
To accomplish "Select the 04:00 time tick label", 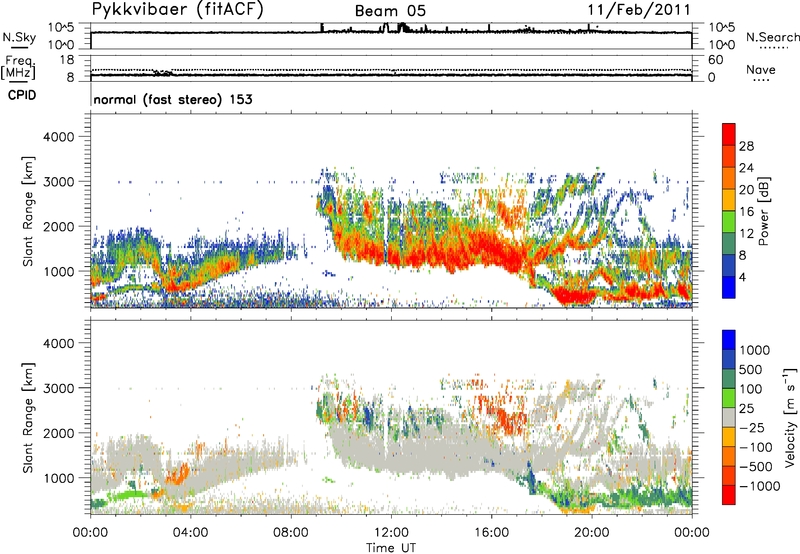I will pyautogui.click(x=190, y=533).
